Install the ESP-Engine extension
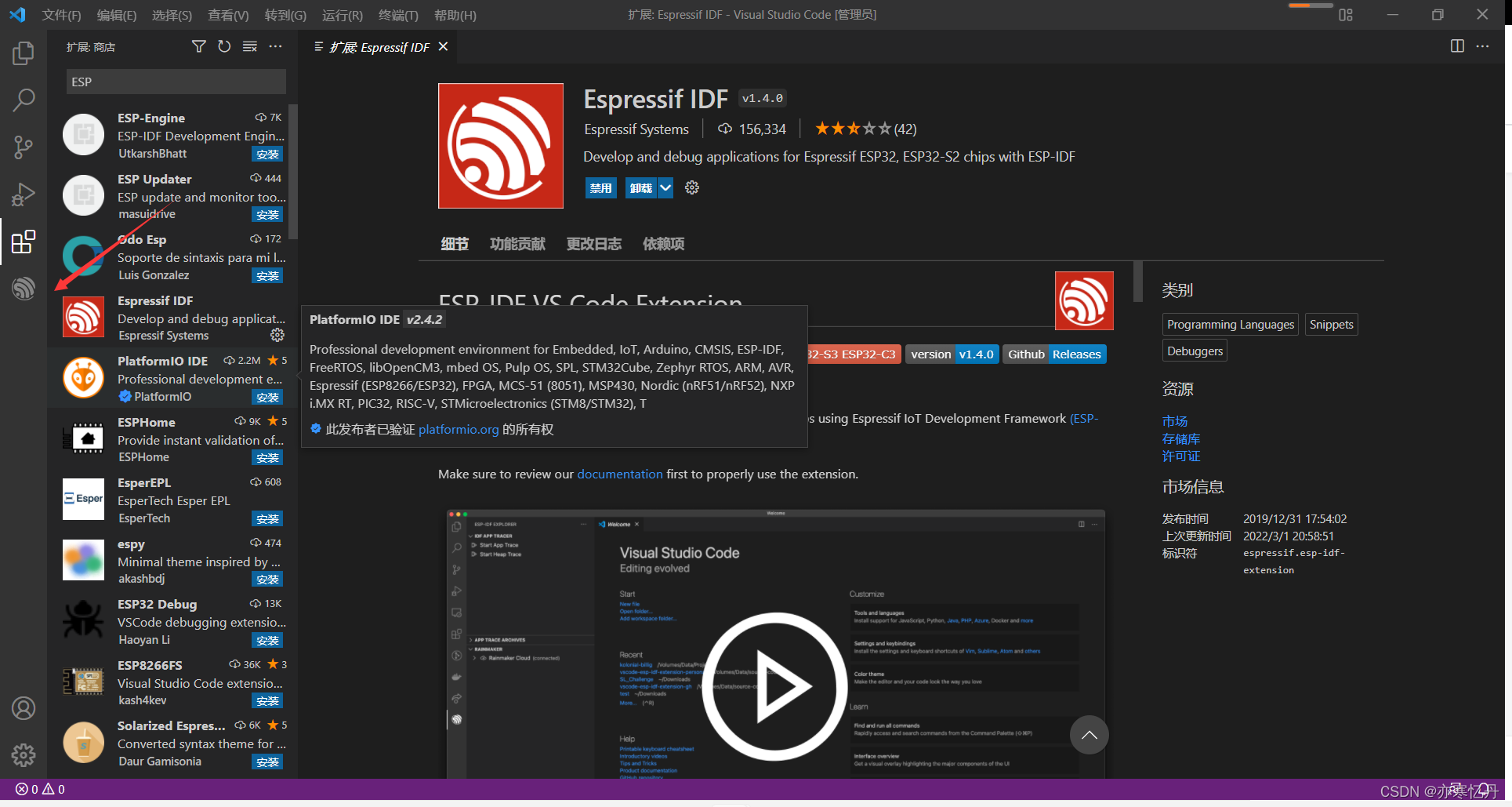 coord(267,154)
